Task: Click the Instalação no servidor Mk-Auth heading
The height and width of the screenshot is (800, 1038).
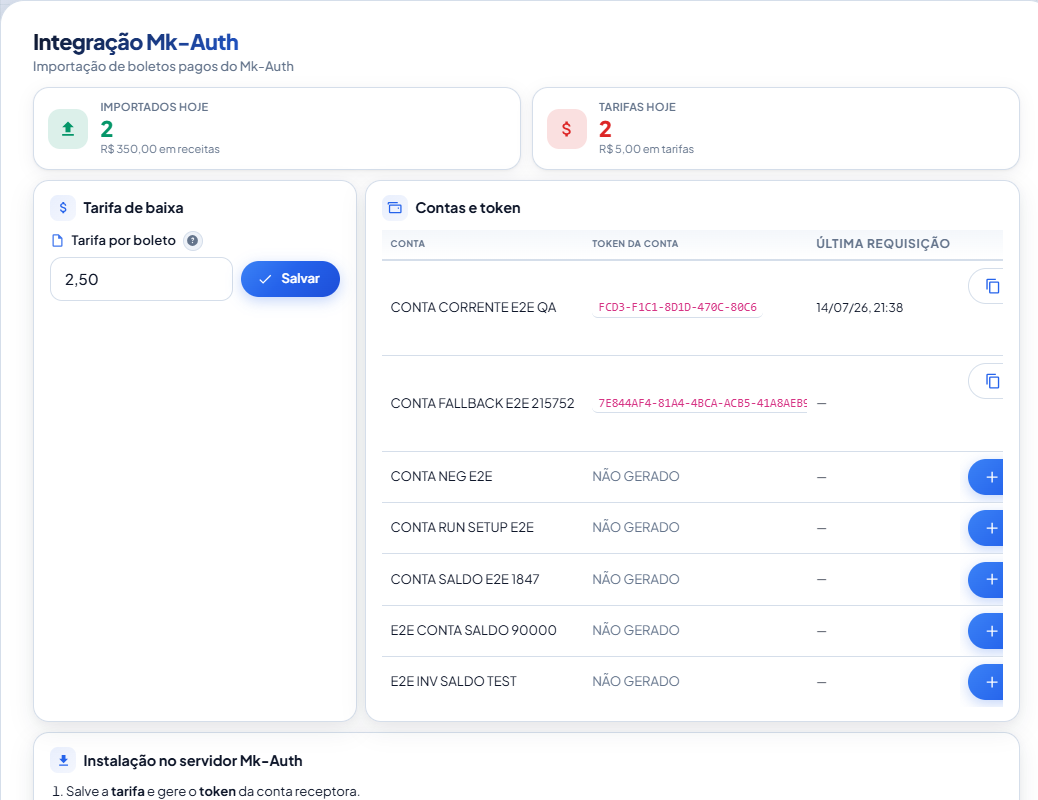Action: 193,761
